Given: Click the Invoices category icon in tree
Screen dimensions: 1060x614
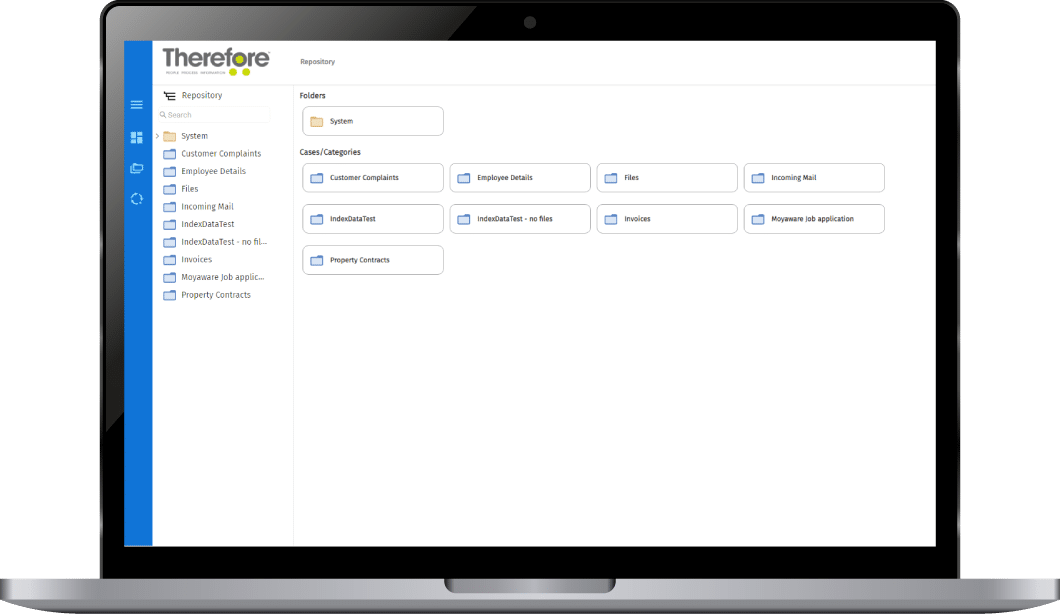Looking at the screenshot, I should click(169, 260).
